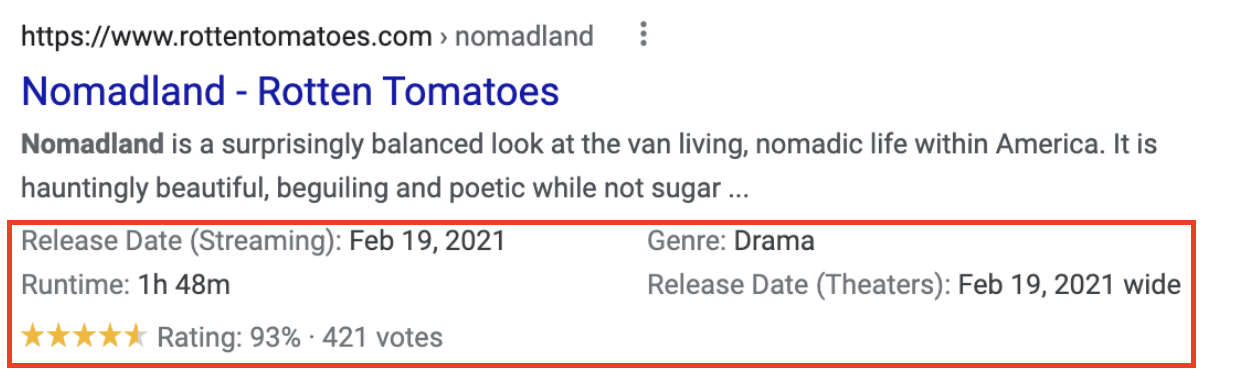Screen dimensions: 1240x382
Task: Click the Release Date (Streaming) label
Action: [x=182, y=241]
